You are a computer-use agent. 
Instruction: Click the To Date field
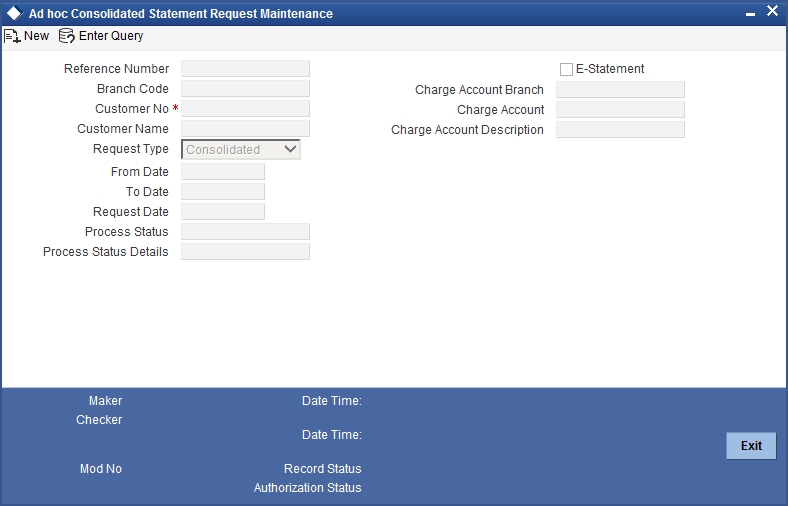(x=223, y=192)
